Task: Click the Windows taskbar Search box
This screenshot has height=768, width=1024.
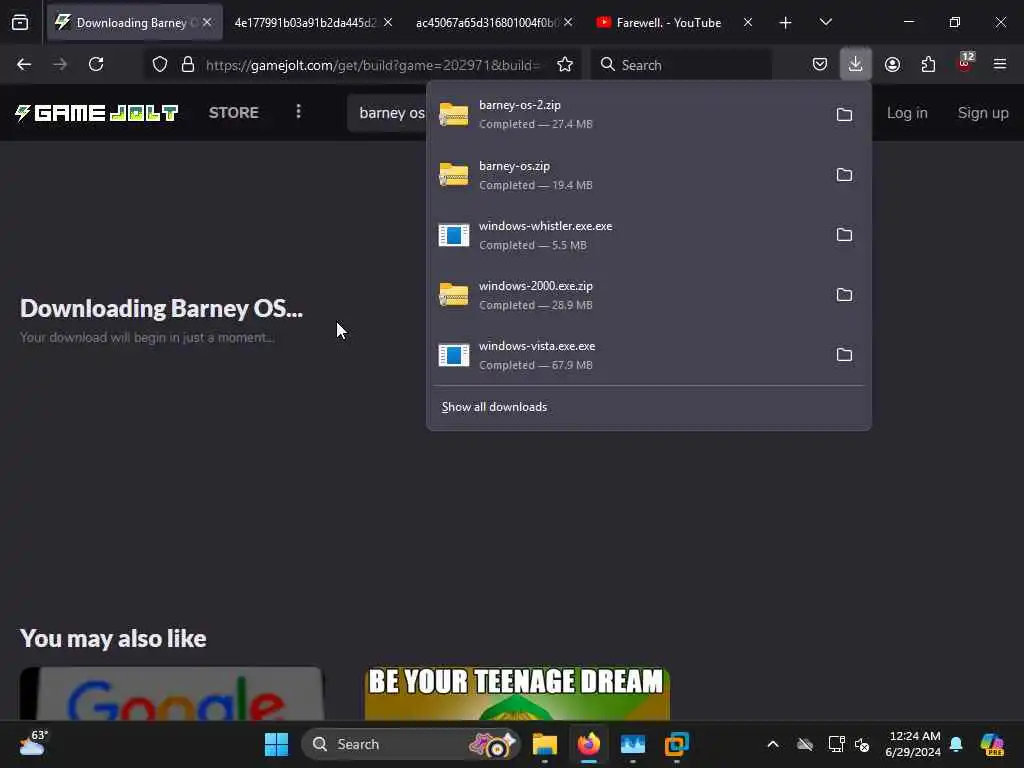Action: tap(411, 744)
